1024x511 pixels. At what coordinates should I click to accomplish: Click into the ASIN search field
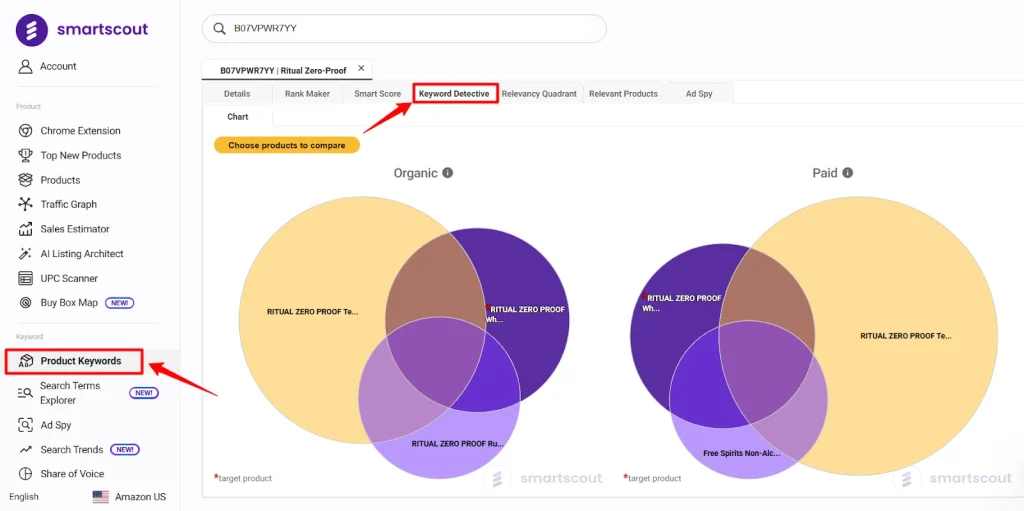click(x=404, y=29)
